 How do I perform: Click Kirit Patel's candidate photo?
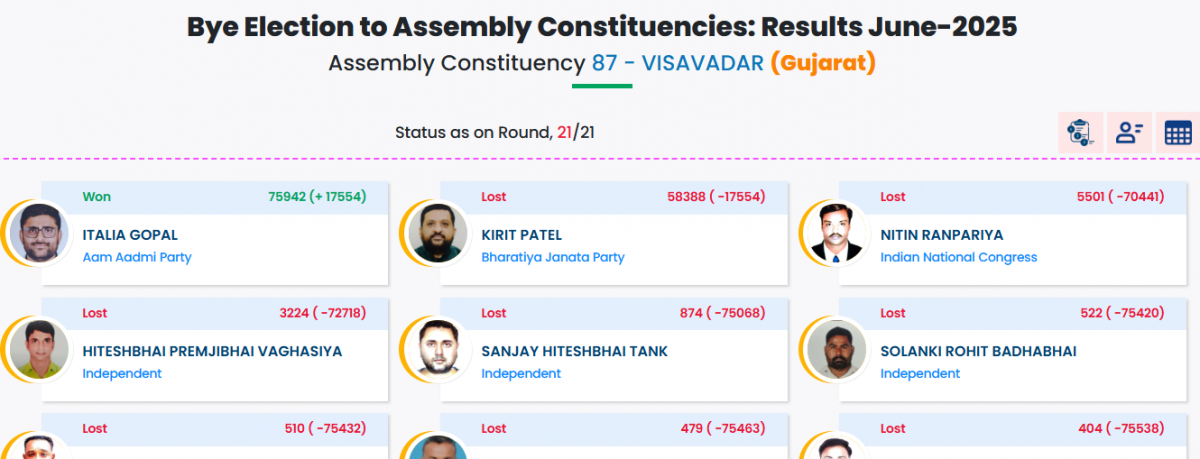(439, 233)
